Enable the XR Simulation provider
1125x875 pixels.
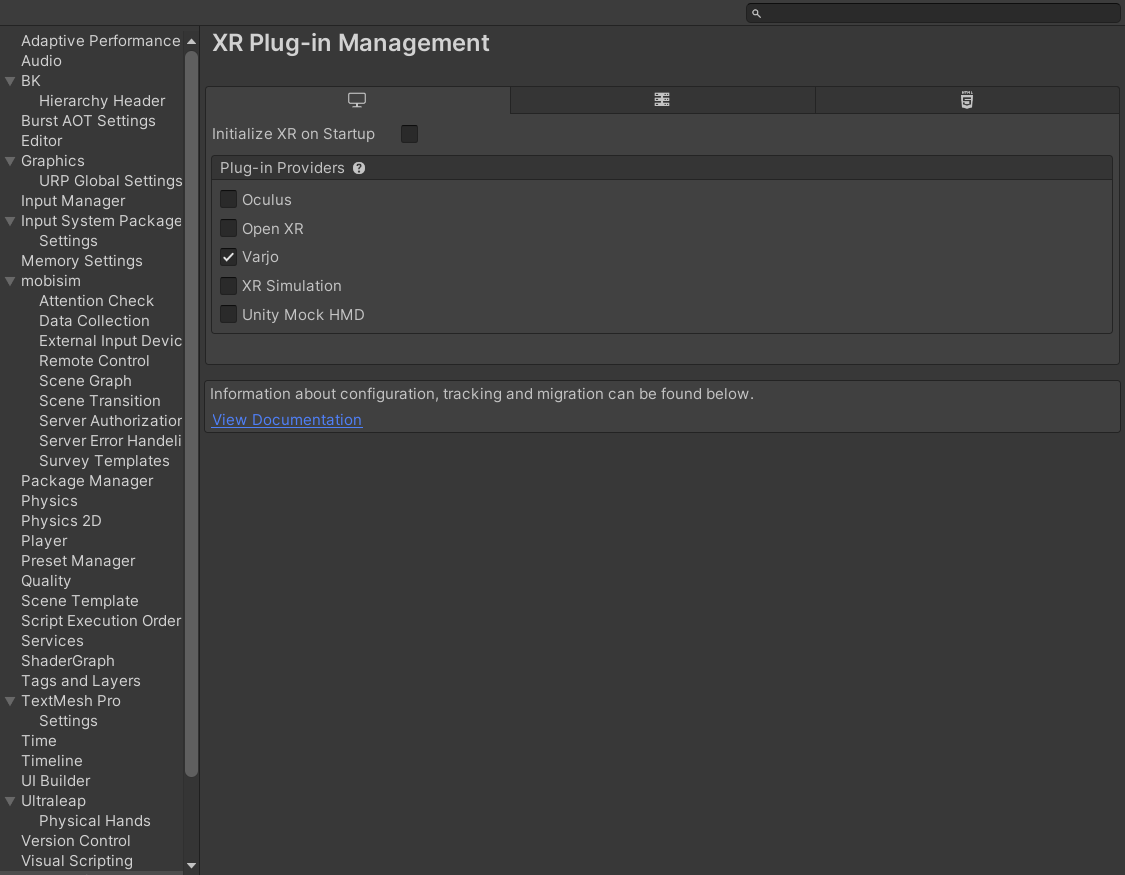(x=228, y=285)
